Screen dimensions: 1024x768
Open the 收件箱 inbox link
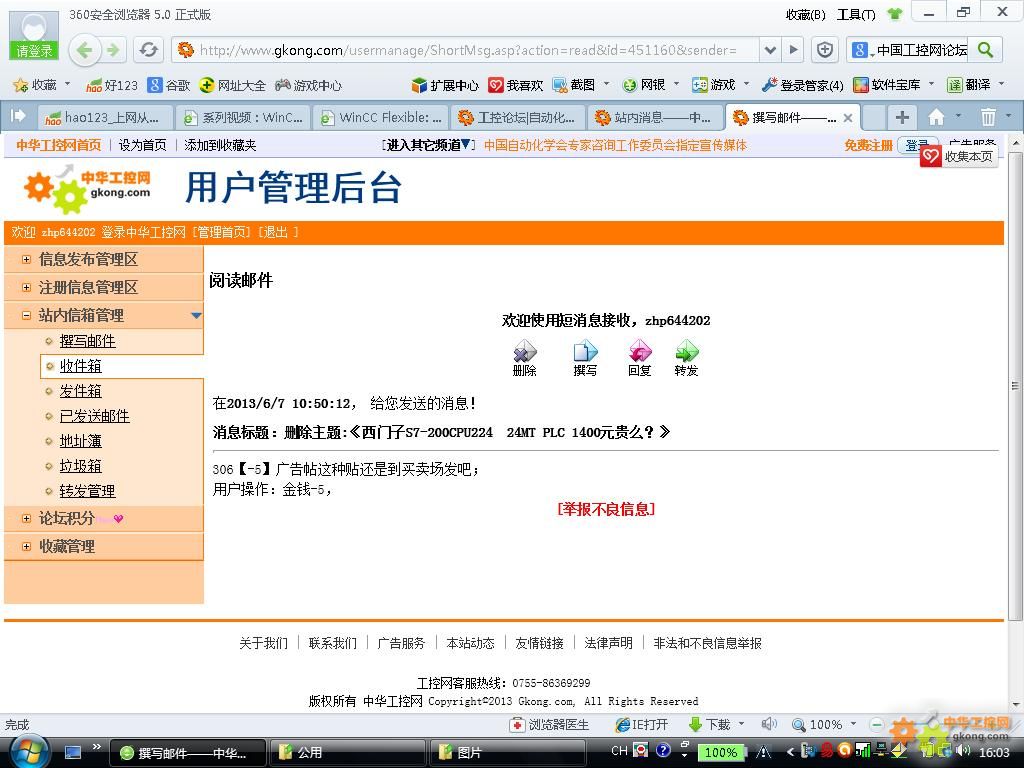coord(81,366)
